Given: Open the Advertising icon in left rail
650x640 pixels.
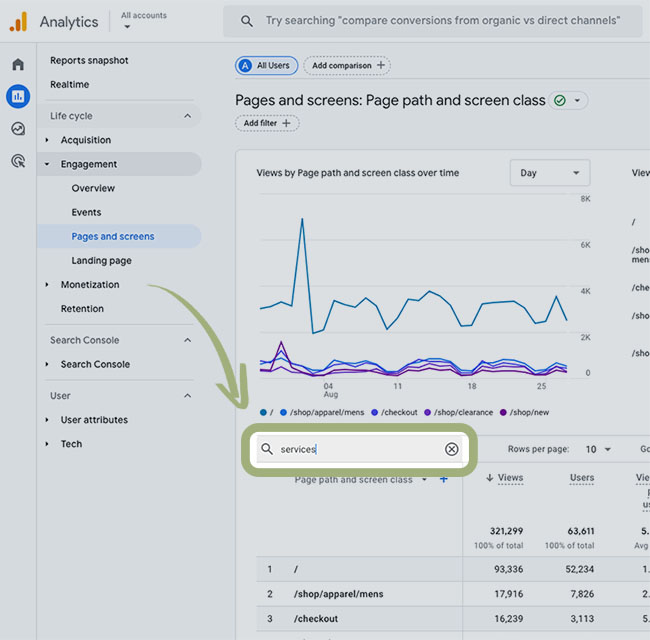Looking at the screenshot, I should tap(18, 161).
